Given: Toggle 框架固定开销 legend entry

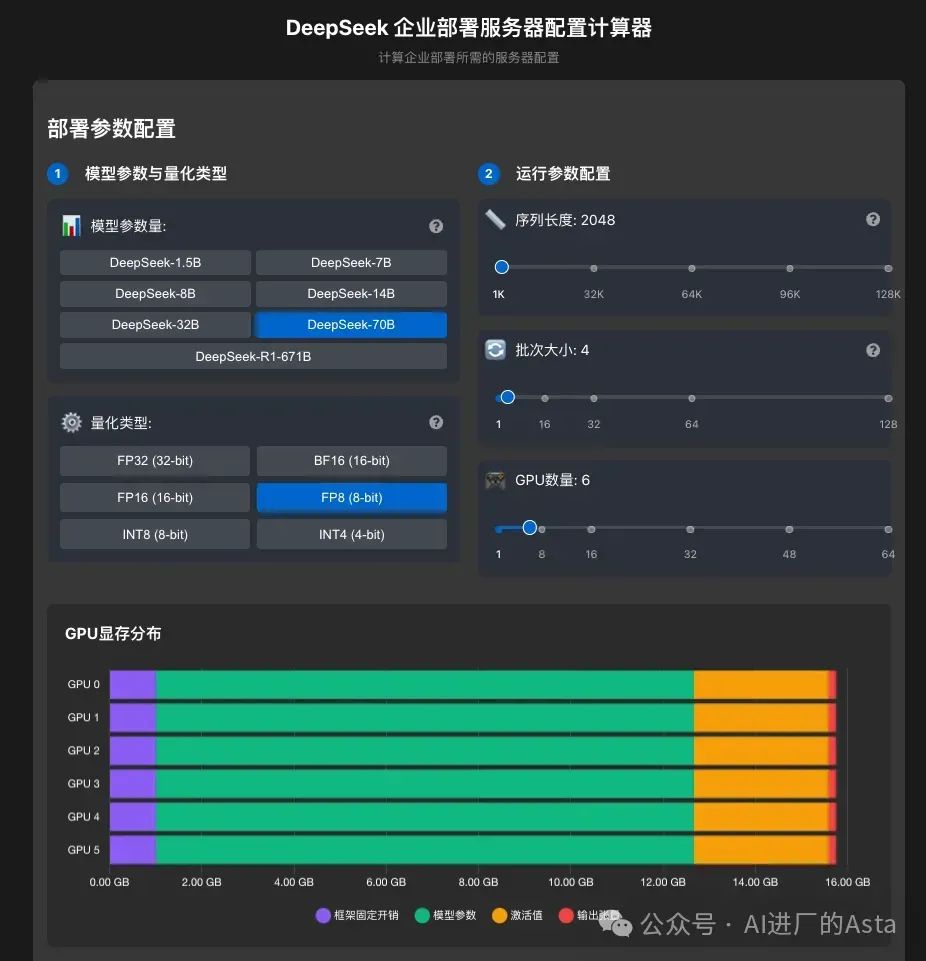Looking at the screenshot, I should [357, 915].
